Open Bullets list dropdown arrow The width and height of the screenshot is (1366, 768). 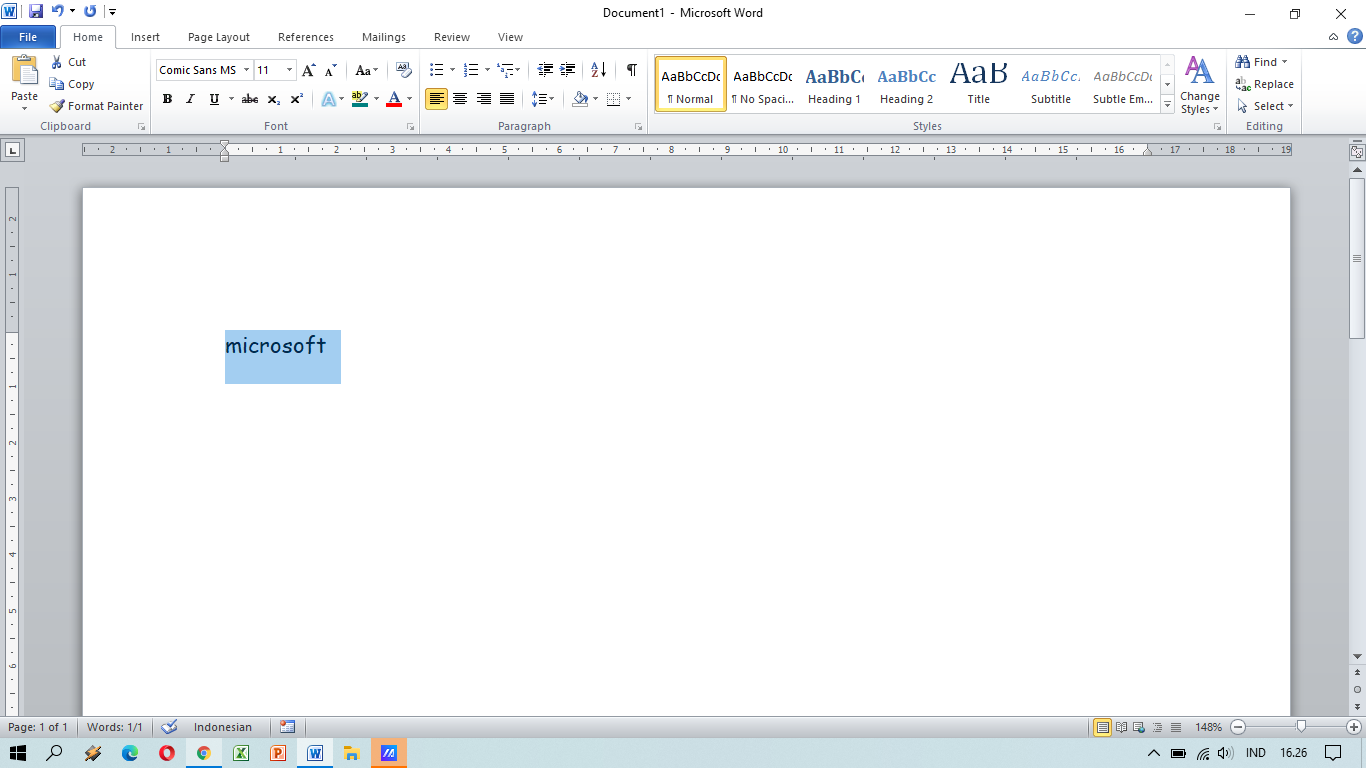coord(452,70)
